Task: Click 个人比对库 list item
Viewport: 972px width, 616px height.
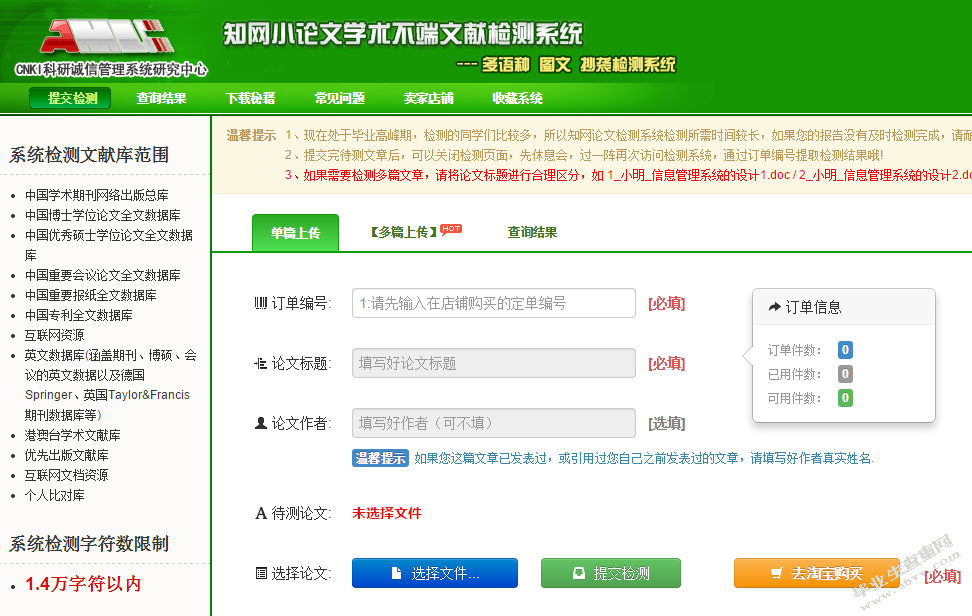Action: click(55, 495)
